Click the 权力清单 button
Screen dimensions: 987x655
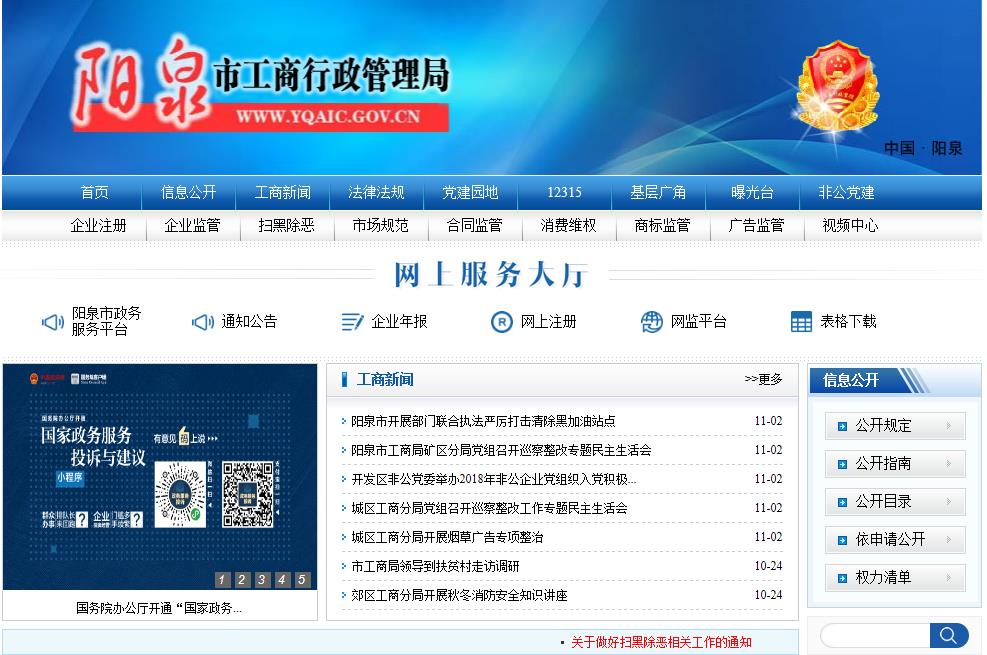pyautogui.click(x=893, y=577)
